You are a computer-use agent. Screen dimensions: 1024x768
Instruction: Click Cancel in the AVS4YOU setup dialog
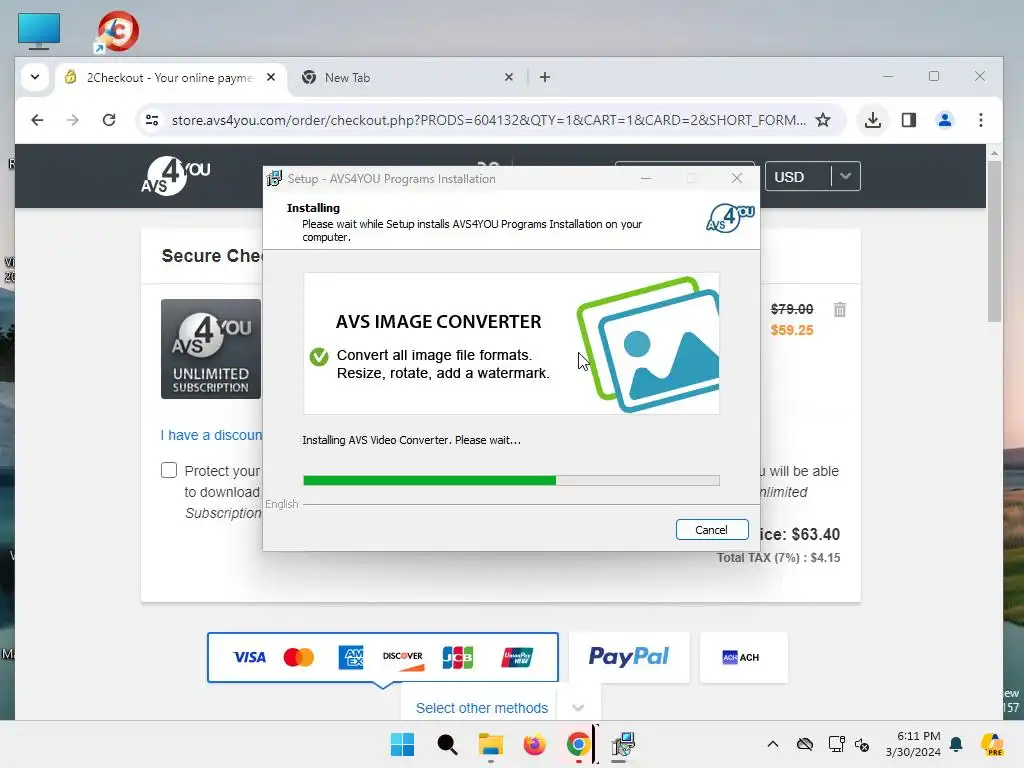pos(712,530)
